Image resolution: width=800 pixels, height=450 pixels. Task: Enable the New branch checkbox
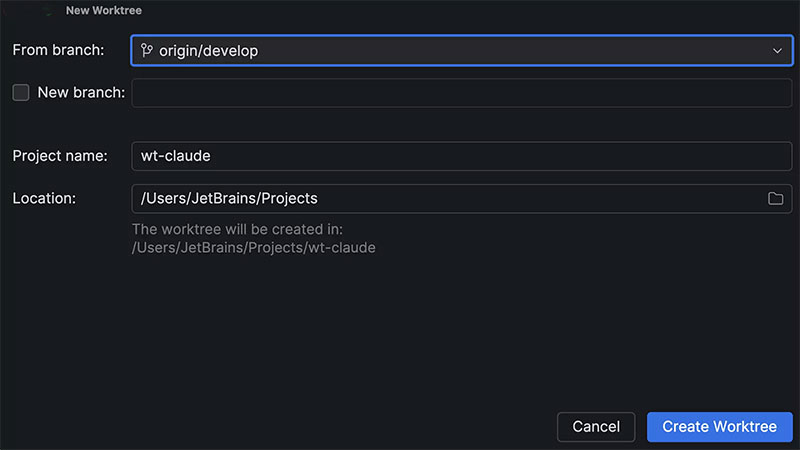[x=21, y=93]
